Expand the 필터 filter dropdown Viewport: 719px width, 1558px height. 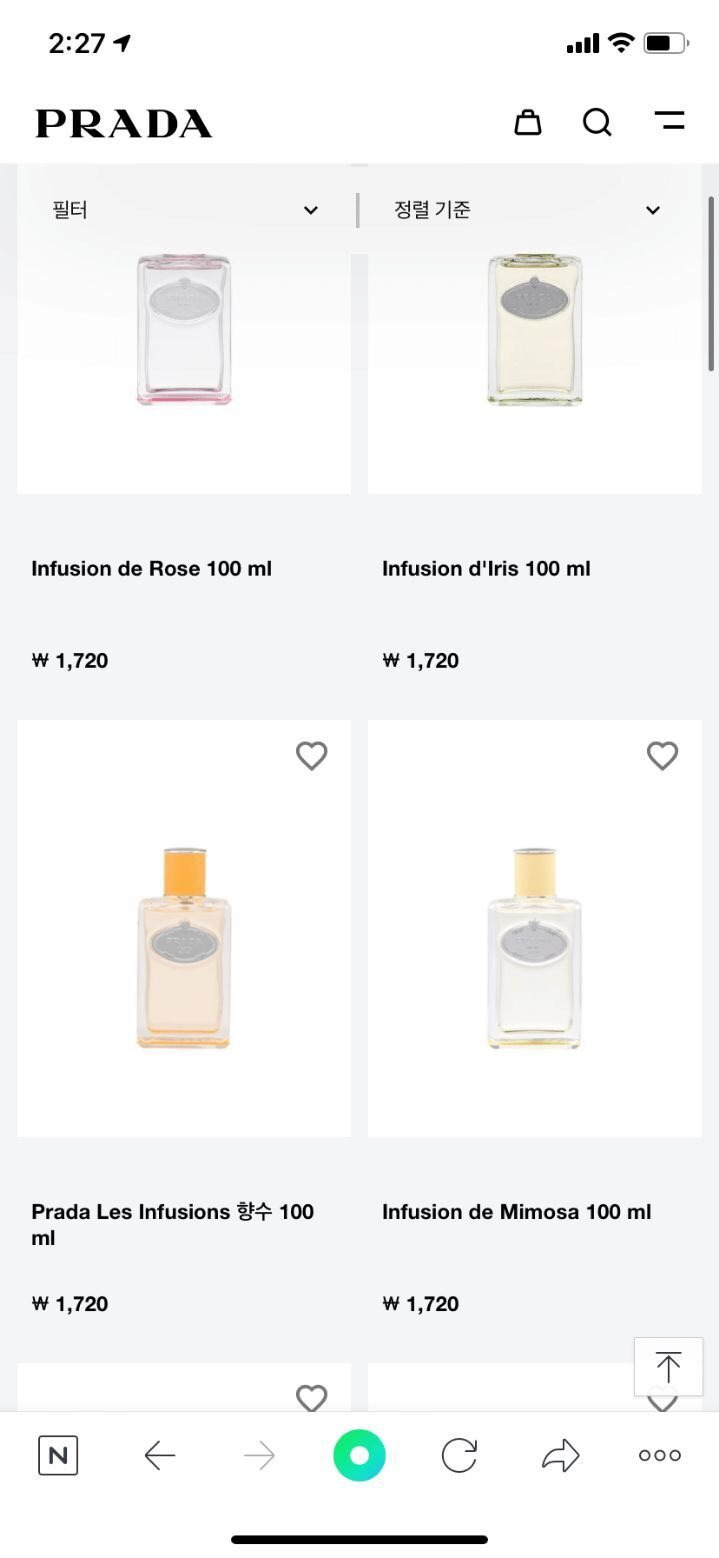pyautogui.click(x=185, y=210)
